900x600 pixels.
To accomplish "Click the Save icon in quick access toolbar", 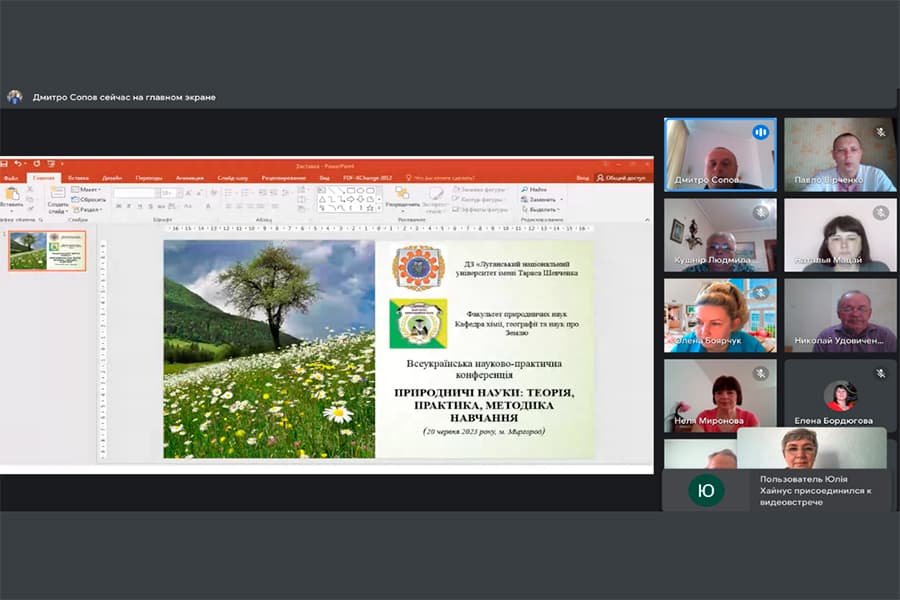I will click(5, 164).
